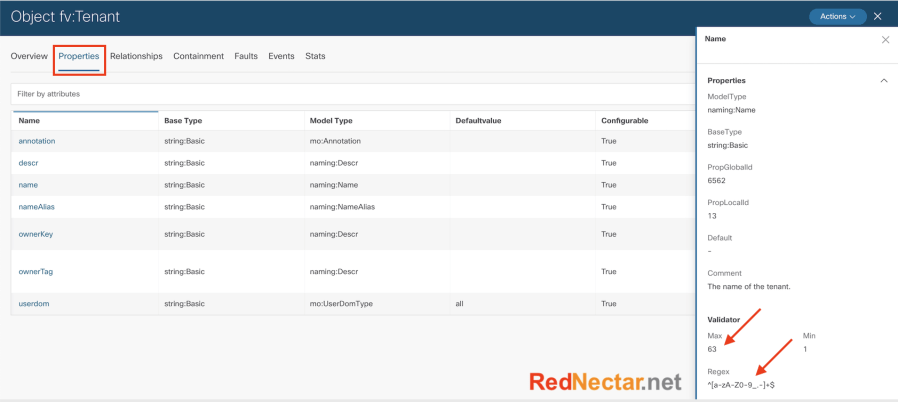898x402 pixels.
Task: Open the Relationships tab
Action: pyautogui.click(x=136, y=57)
